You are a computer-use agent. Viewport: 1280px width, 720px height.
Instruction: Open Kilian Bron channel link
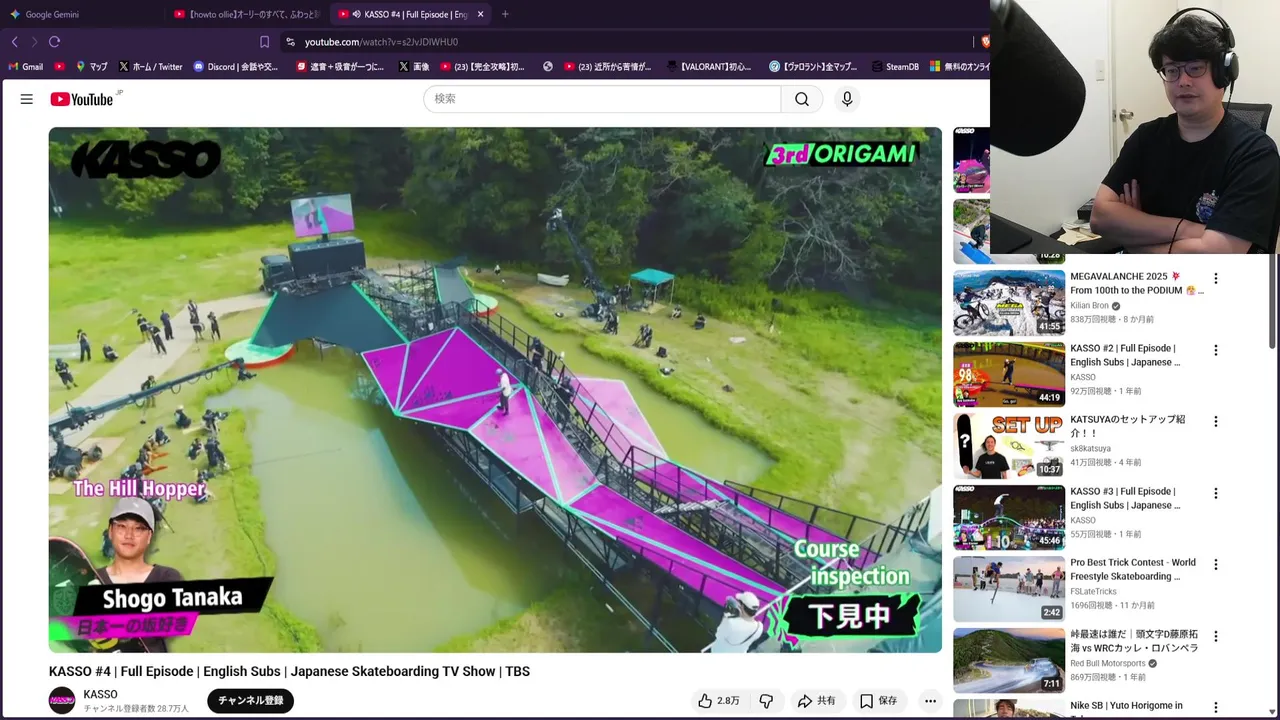[1089, 306]
